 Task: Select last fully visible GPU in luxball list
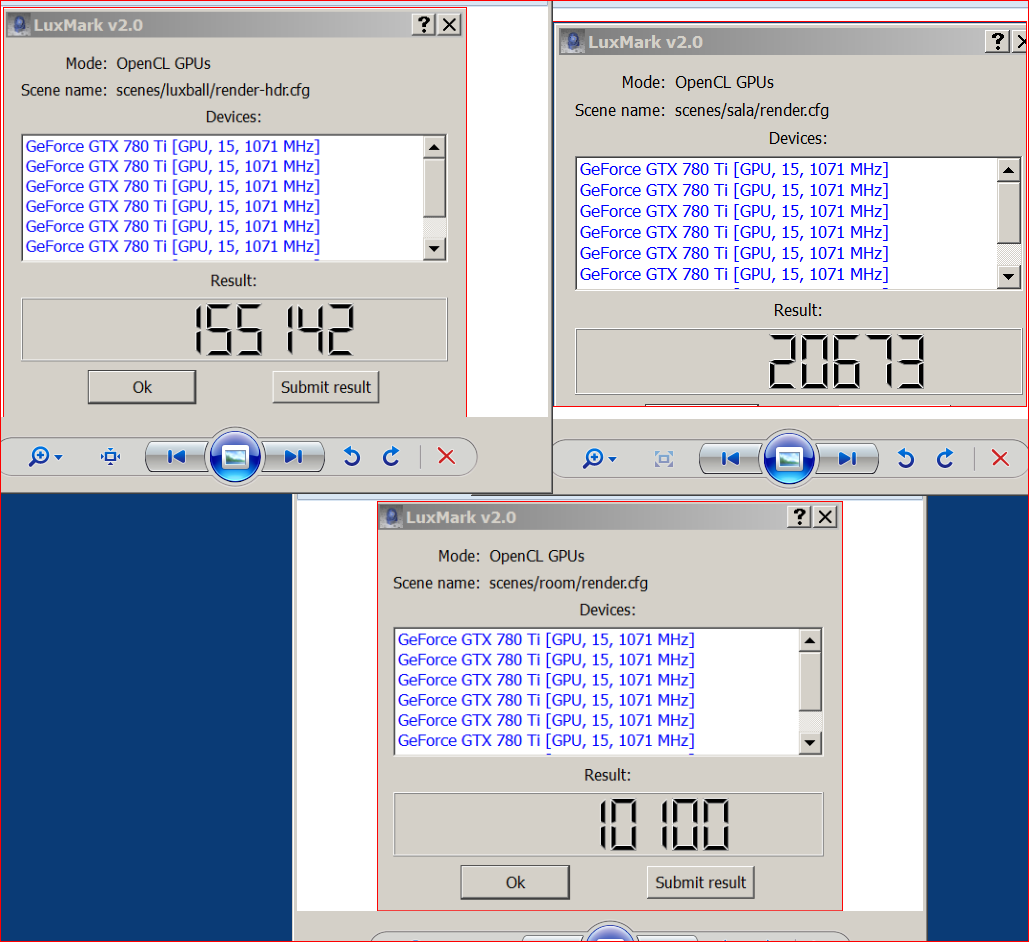point(173,246)
